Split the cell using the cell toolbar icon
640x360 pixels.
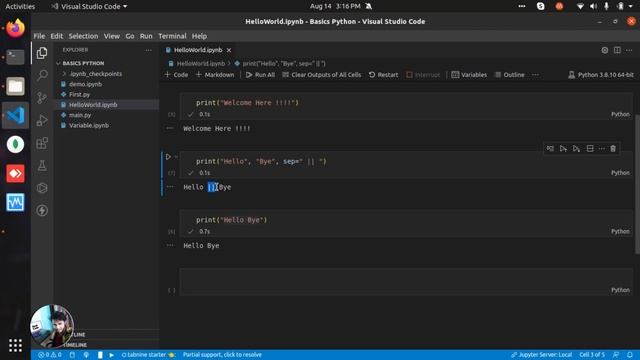pyautogui.click(x=590, y=149)
